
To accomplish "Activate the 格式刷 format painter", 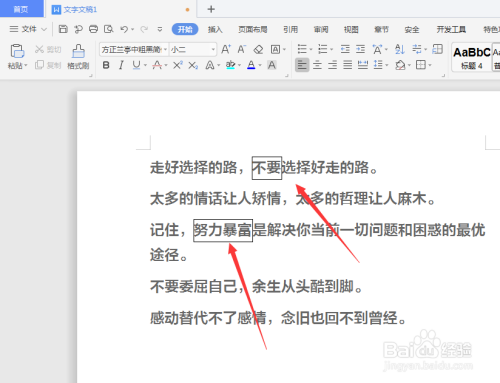I will (x=78, y=56).
